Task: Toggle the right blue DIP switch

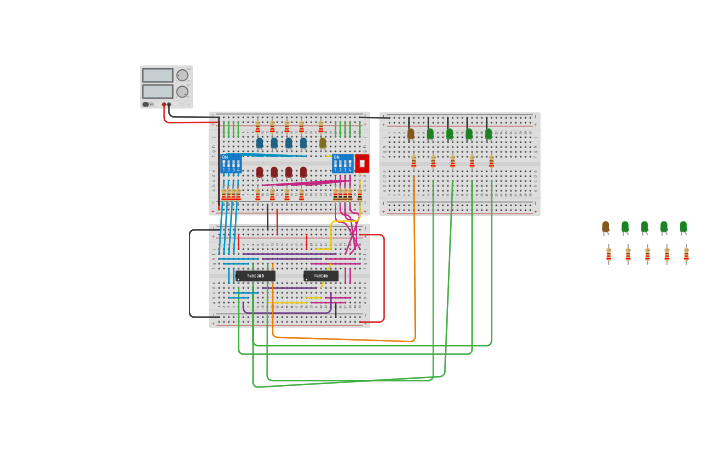Action: tap(342, 164)
